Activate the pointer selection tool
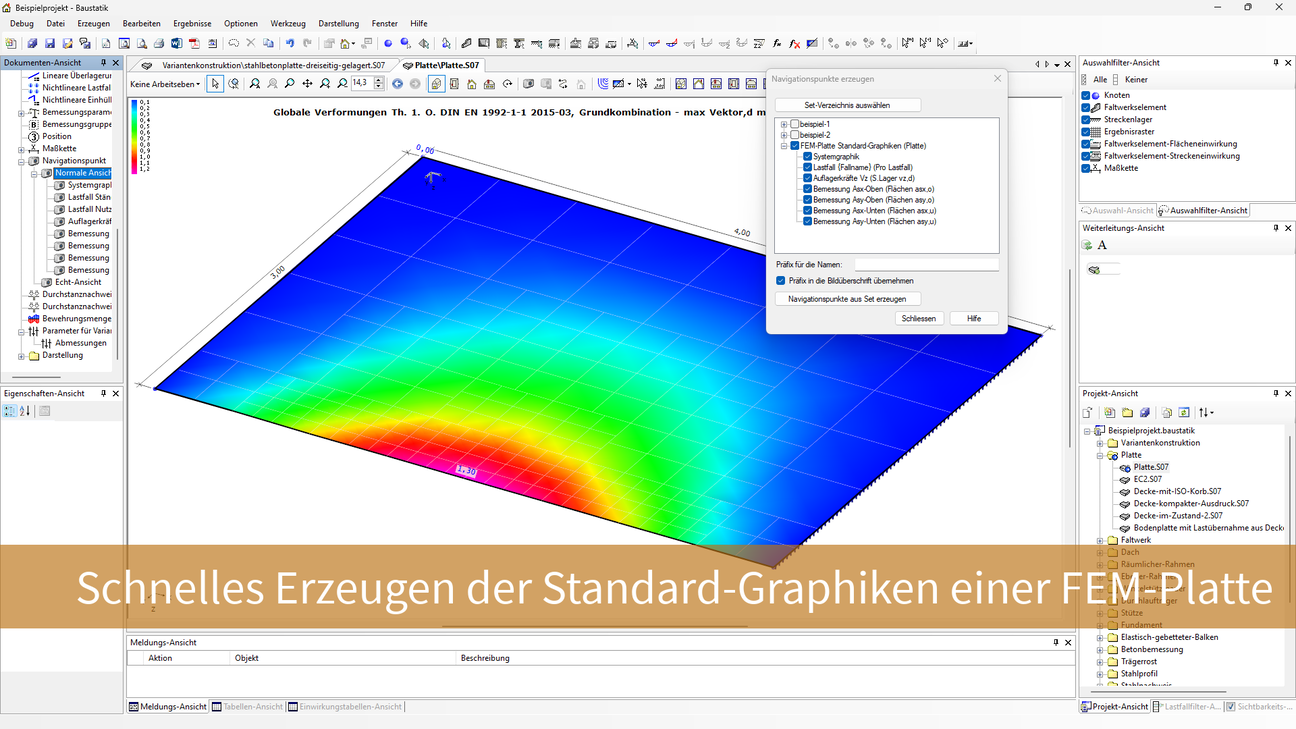The height and width of the screenshot is (729, 1296). click(x=215, y=84)
